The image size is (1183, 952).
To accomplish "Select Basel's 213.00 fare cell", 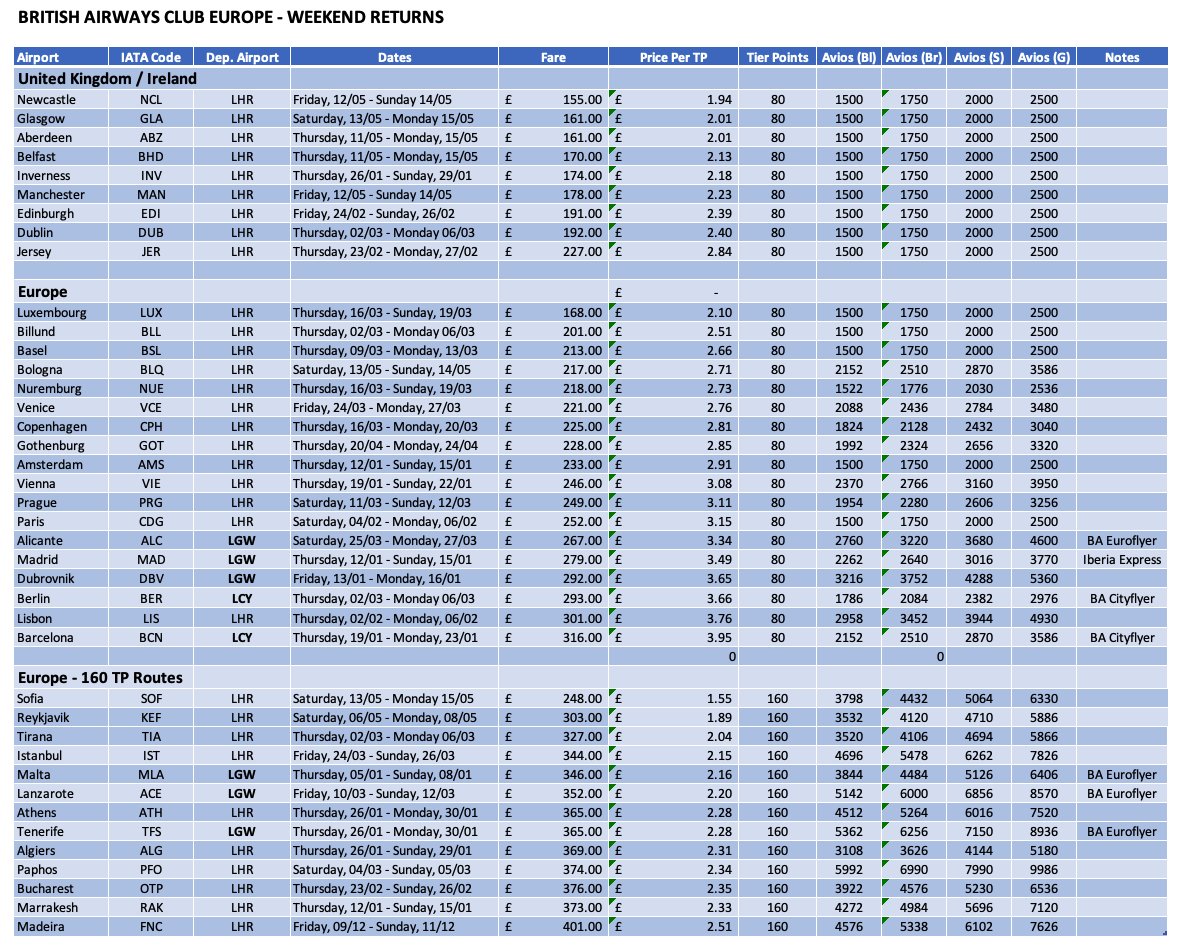I will coord(553,351).
